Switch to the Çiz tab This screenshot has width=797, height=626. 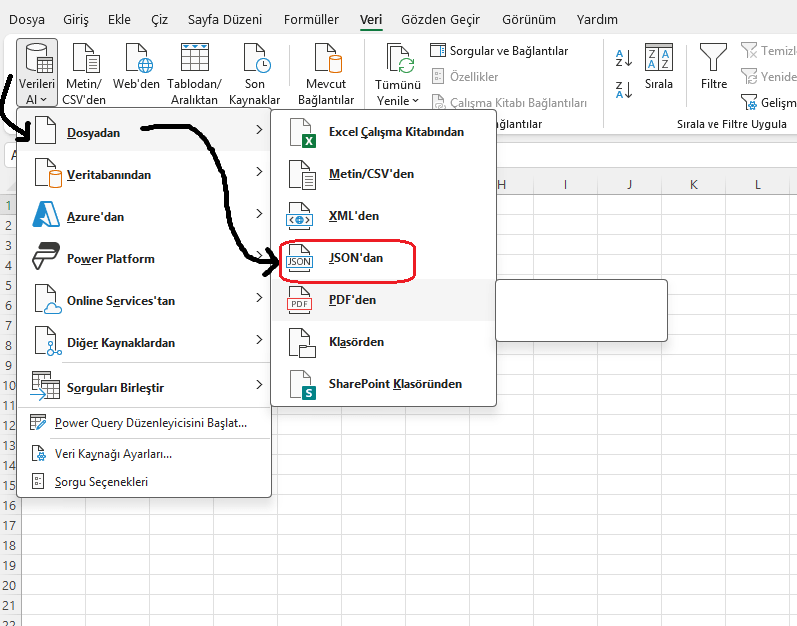[x=159, y=19]
